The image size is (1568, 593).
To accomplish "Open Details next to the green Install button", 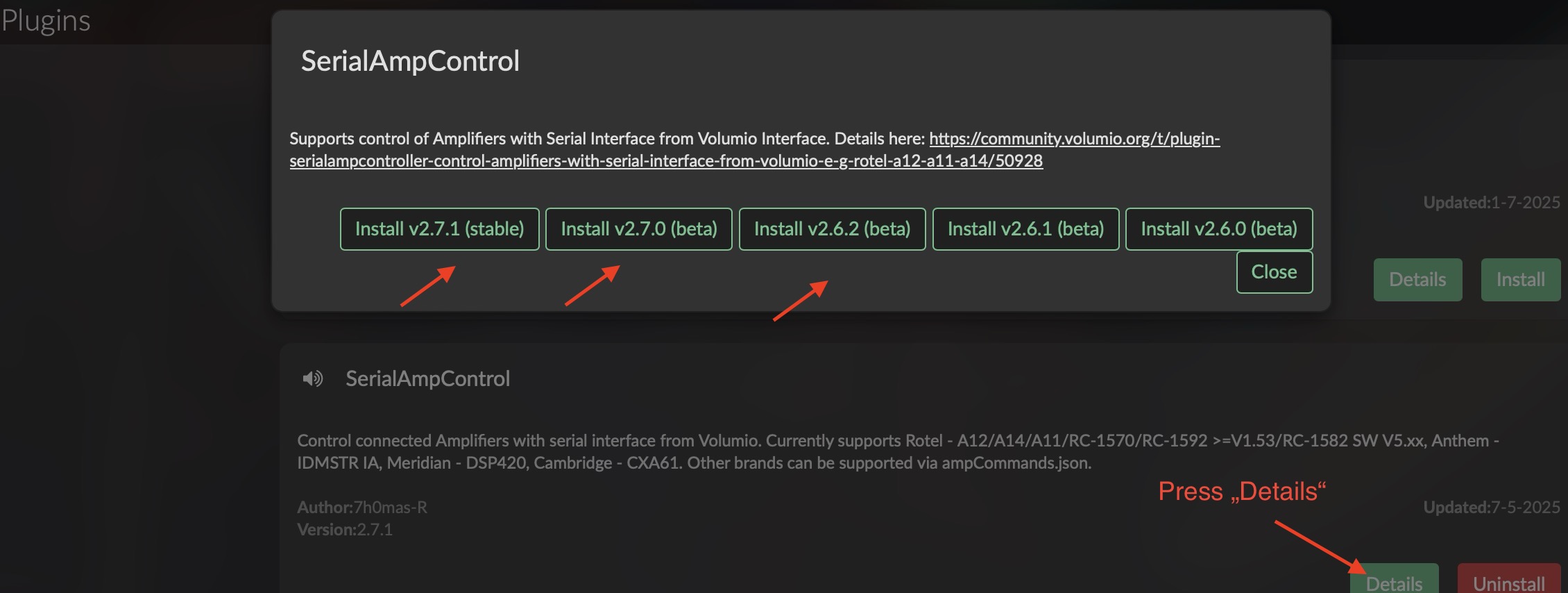I will 1417,280.
